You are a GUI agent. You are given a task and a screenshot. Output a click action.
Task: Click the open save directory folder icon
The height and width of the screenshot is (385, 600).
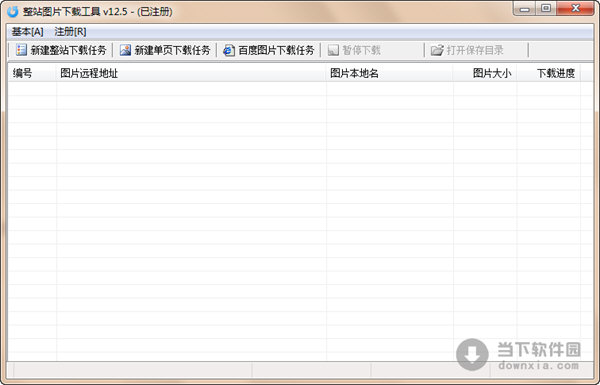[x=437, y=50]
